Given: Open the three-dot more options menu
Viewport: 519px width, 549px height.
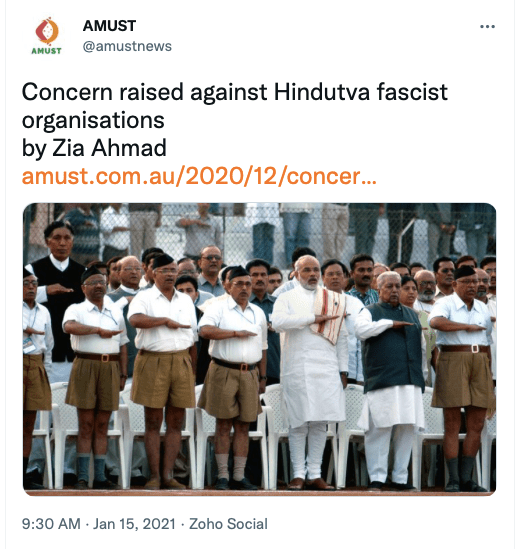Looking at the screenshot, I should tap(487, 27).
